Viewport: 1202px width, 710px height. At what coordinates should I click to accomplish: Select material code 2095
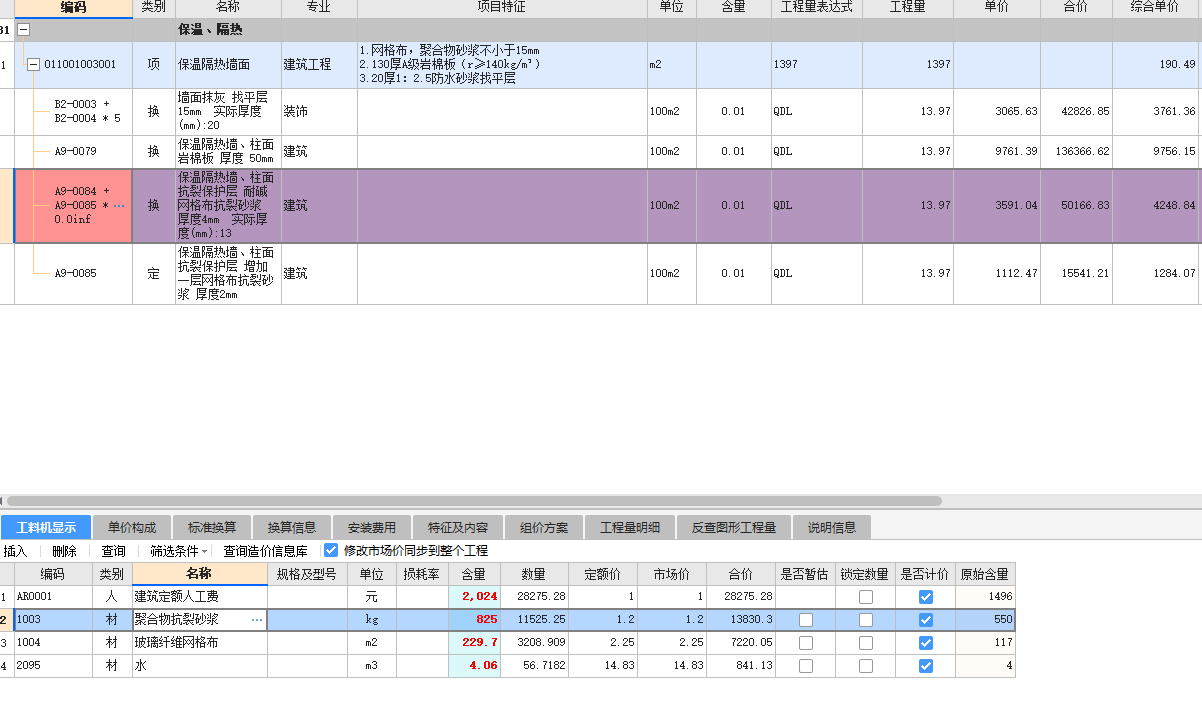(x=54, y=666)
